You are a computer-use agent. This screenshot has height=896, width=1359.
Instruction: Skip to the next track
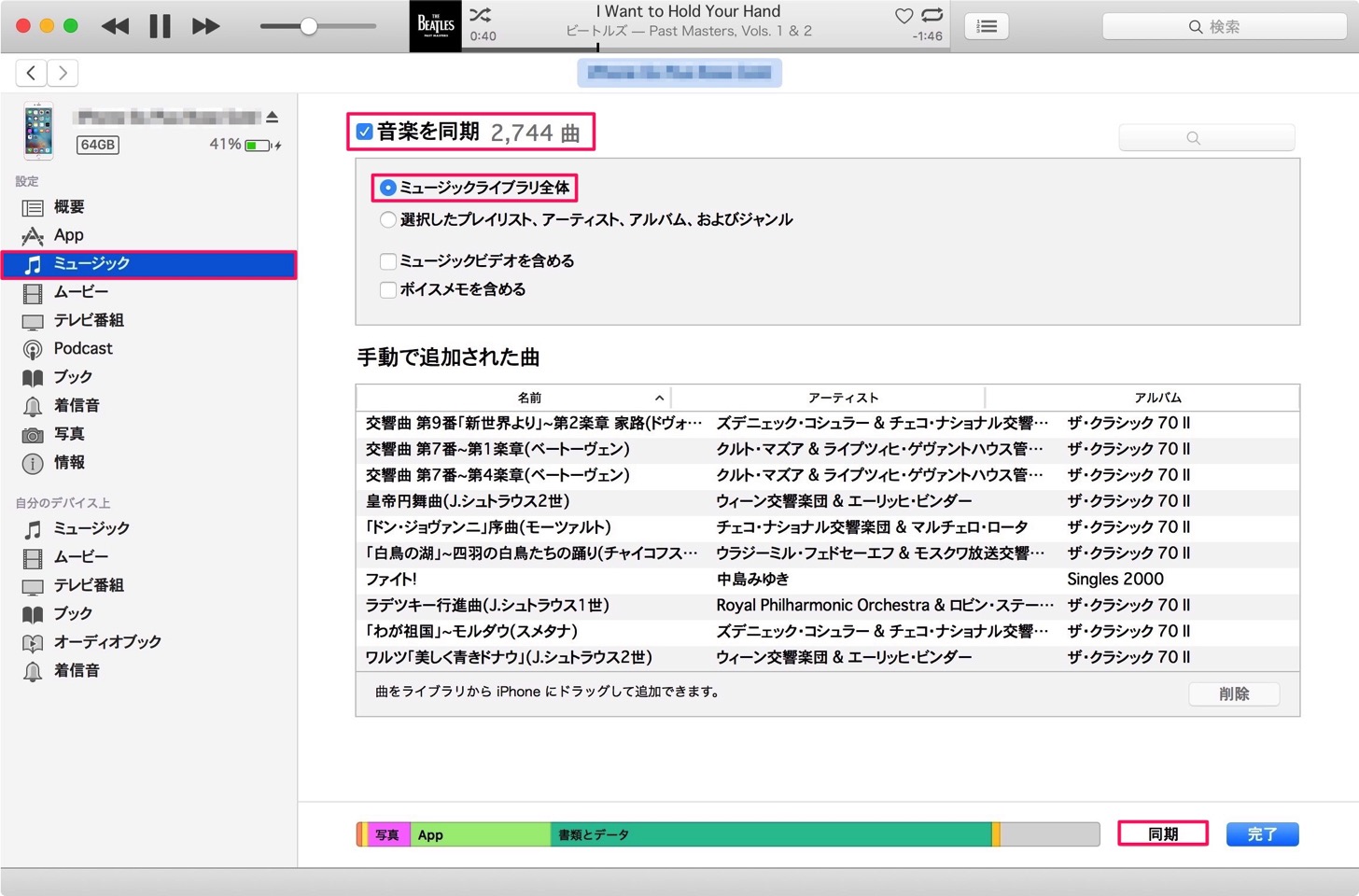[x=205, y=26]
